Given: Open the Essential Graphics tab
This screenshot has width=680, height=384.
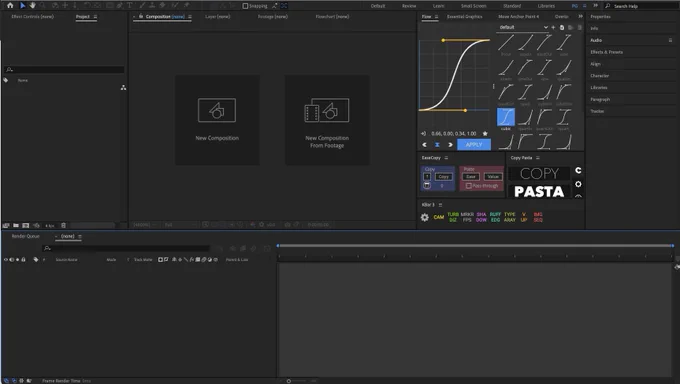Looking at the screenshot, I should tap(464, 16).
